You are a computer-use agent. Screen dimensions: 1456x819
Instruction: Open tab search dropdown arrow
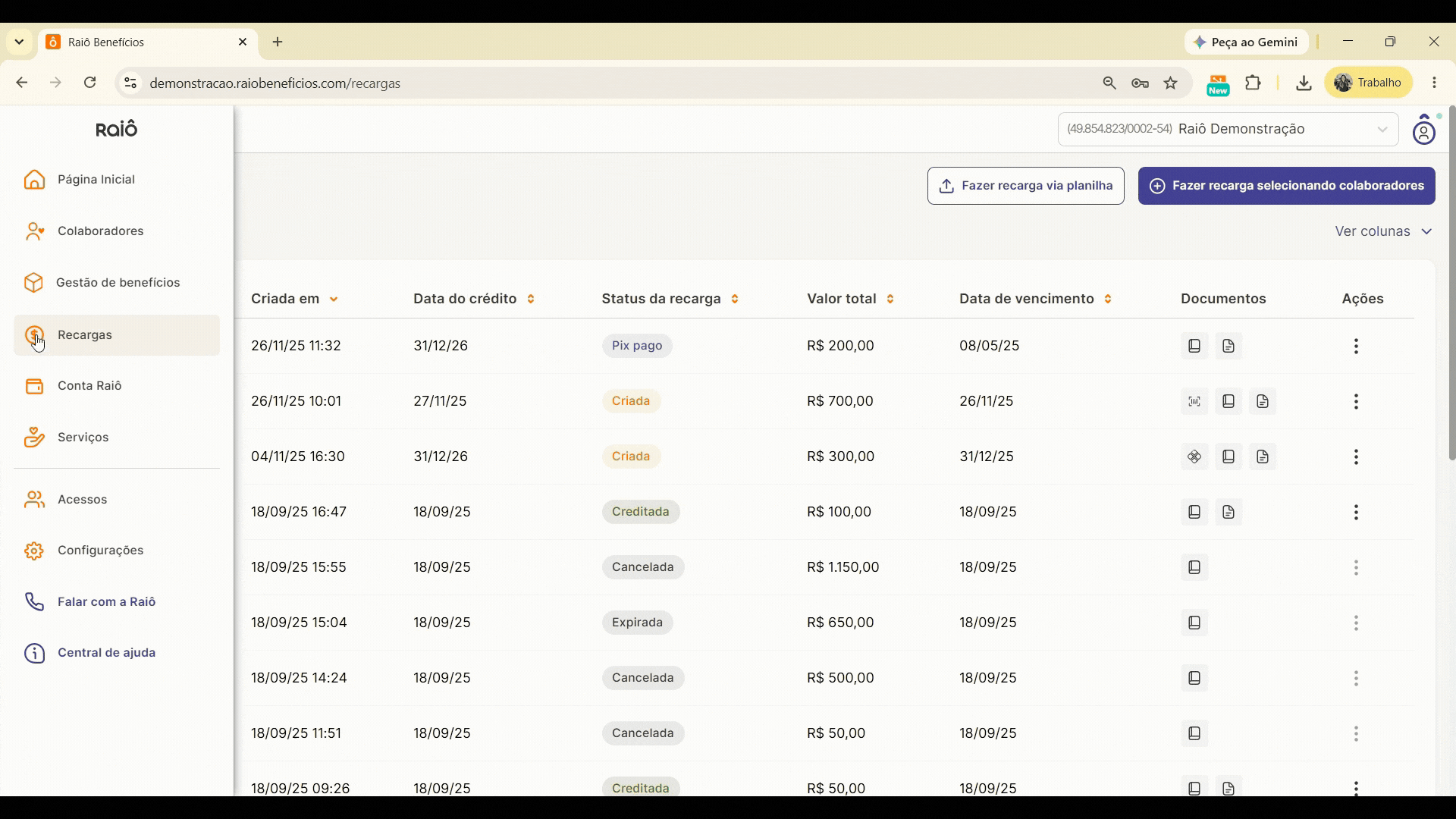pyautogui.click(x=20, y=42)
